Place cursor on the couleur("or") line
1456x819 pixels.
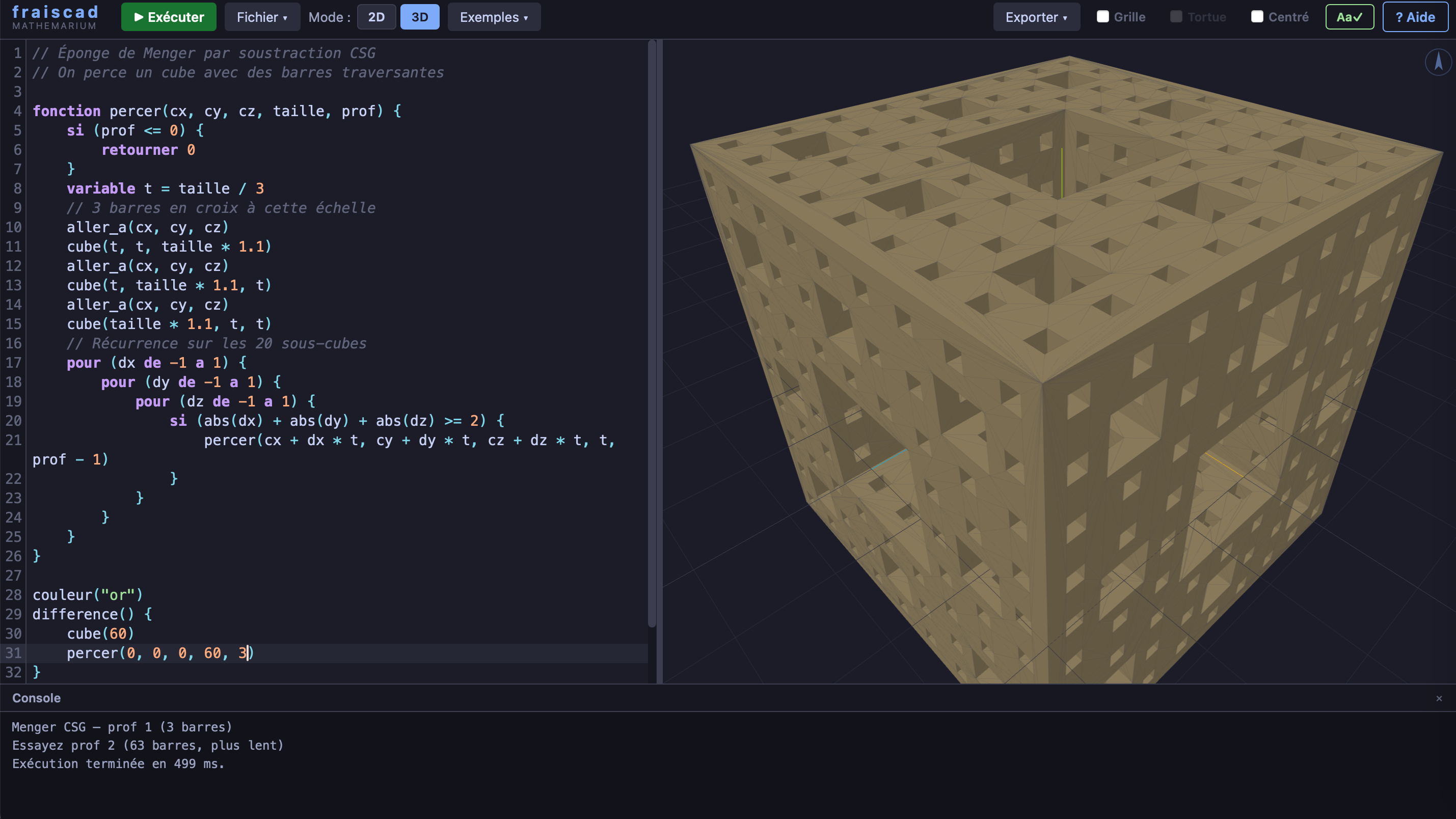tap(88, 595)
